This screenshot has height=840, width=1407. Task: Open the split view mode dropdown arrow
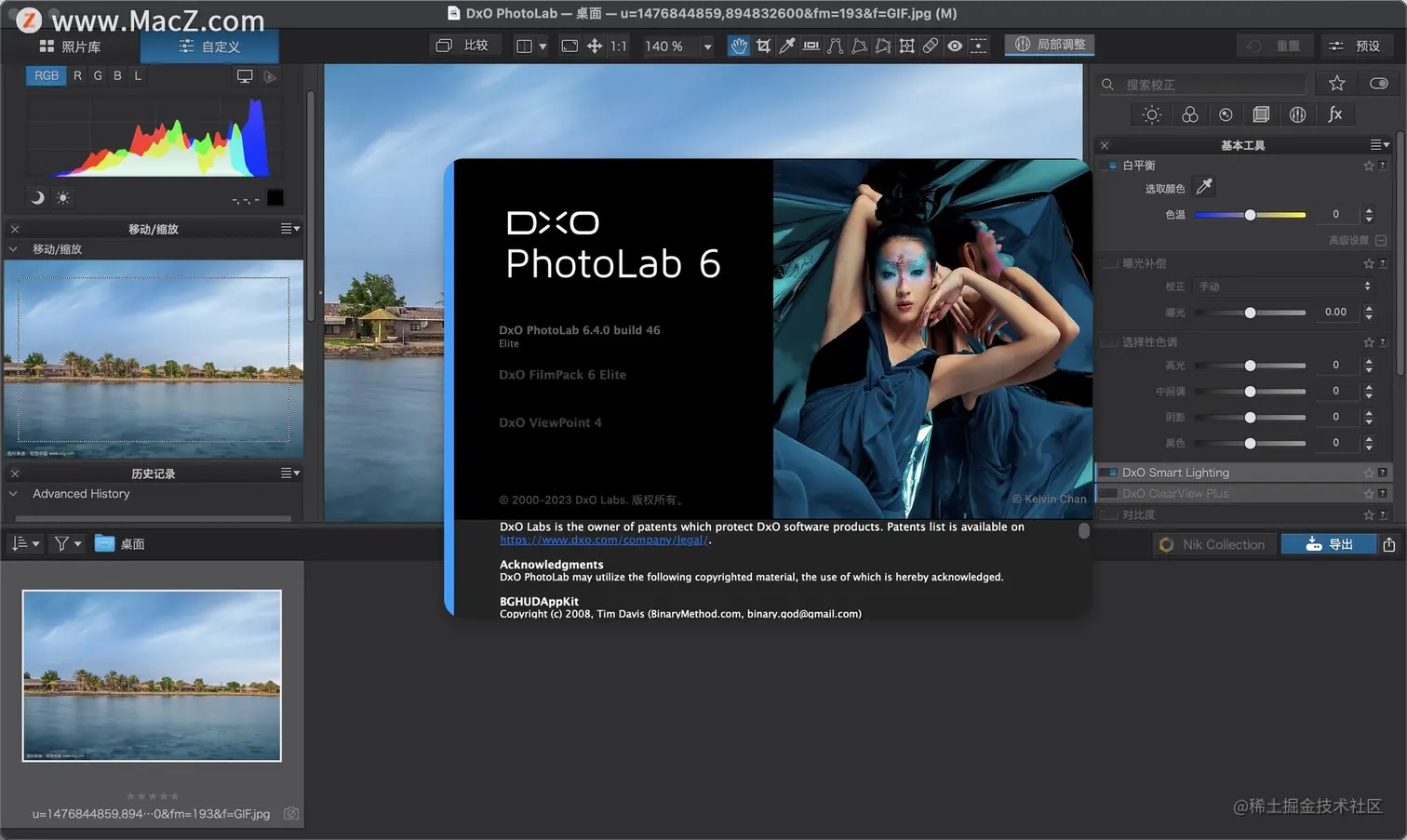(543, 47)
